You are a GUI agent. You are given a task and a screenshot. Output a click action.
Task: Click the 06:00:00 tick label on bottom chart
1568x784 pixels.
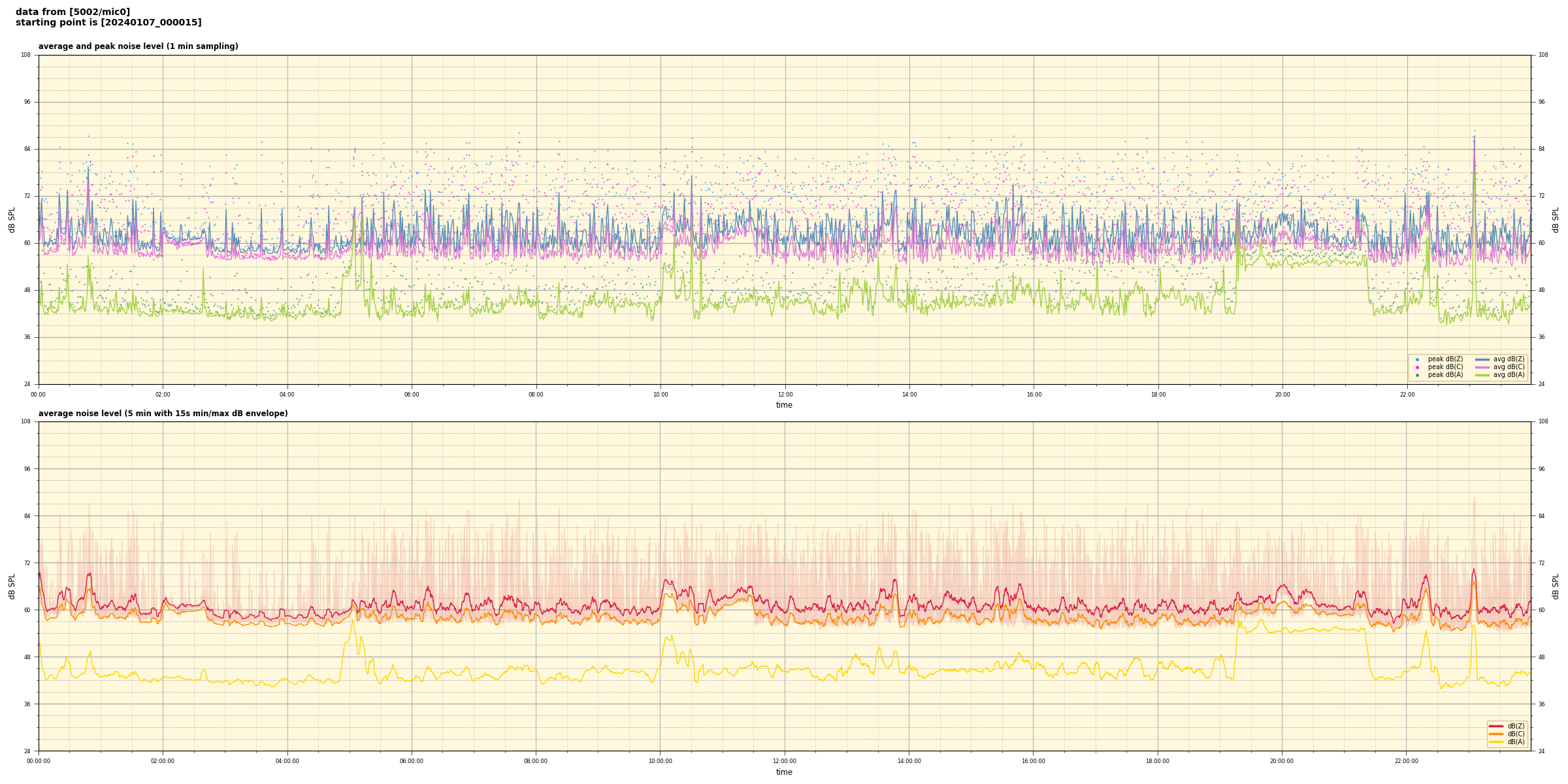[412, 761]
